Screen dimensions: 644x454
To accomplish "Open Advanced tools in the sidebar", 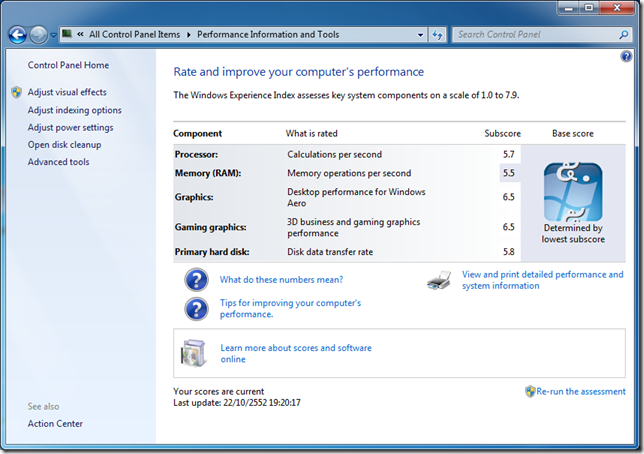I will [x=58, y=162].
